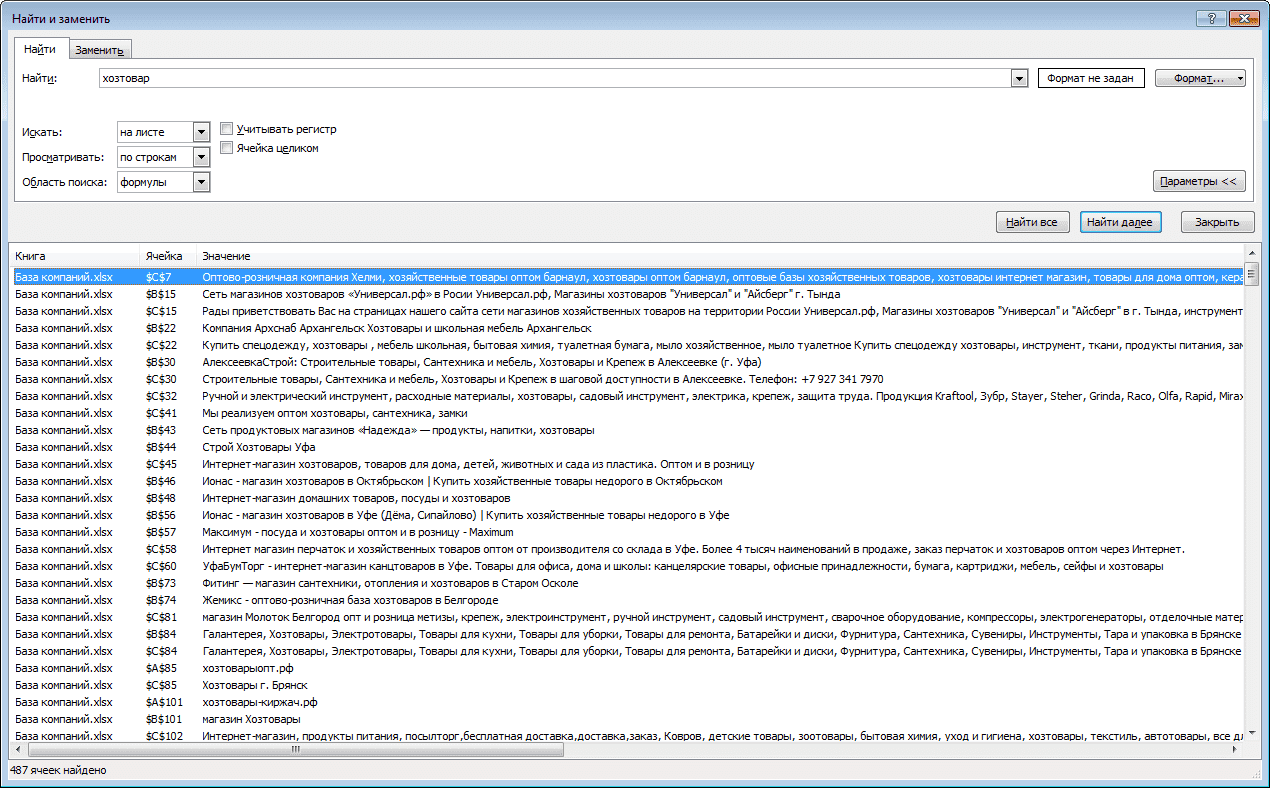
Task: Expand the Формат button dropdown arrow
Action: tap(1240, 78)
